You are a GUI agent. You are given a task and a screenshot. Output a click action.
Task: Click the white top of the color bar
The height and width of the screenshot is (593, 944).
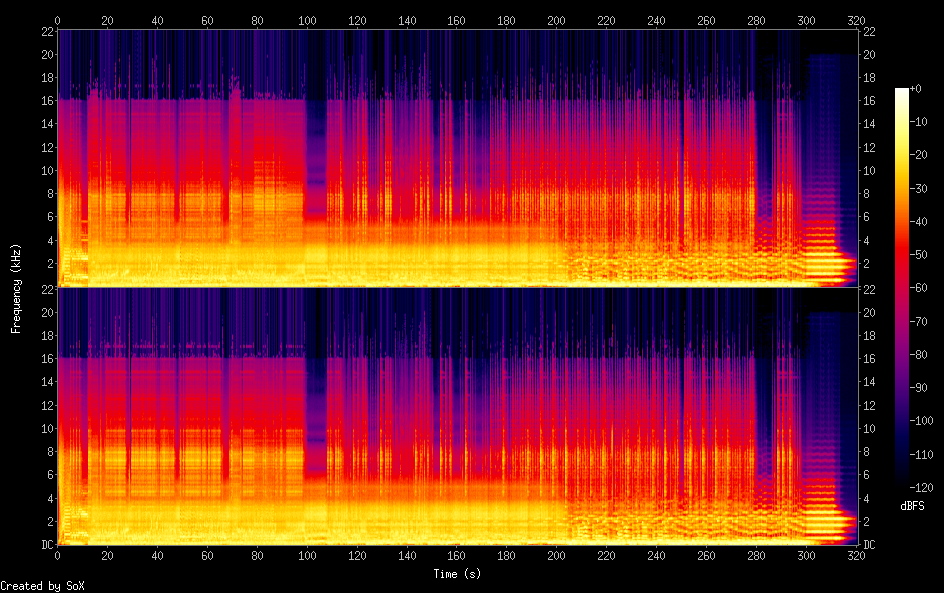[x=902, y=93]
